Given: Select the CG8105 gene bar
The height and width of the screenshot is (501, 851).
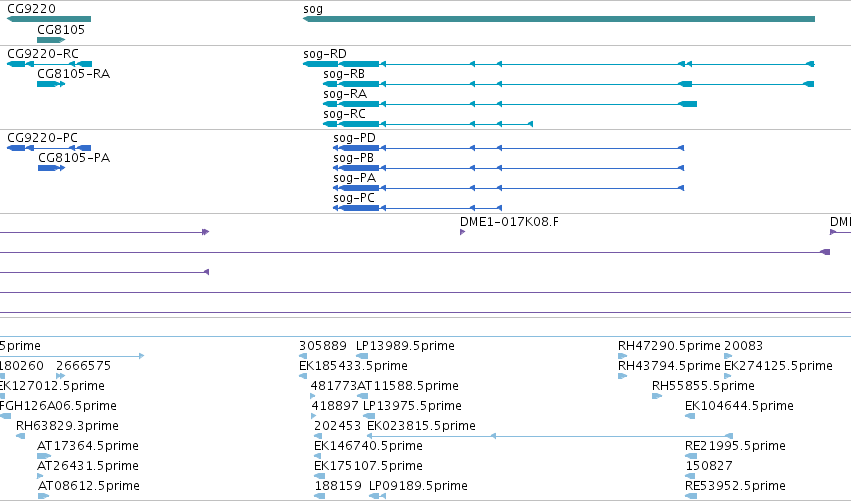Looking at the screenshot, I should pos(51,40).
